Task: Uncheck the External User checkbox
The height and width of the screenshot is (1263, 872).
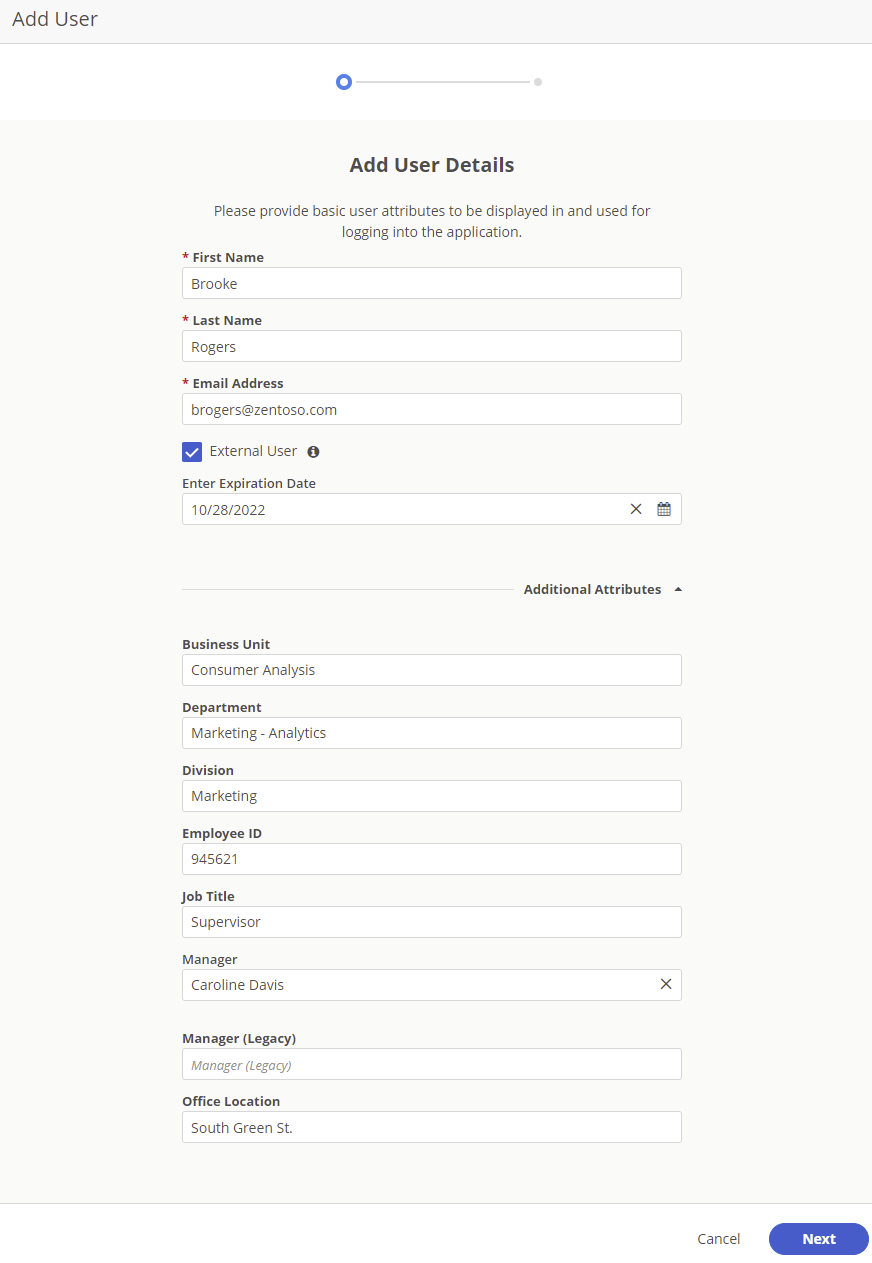Action: [x=192, y=451]
